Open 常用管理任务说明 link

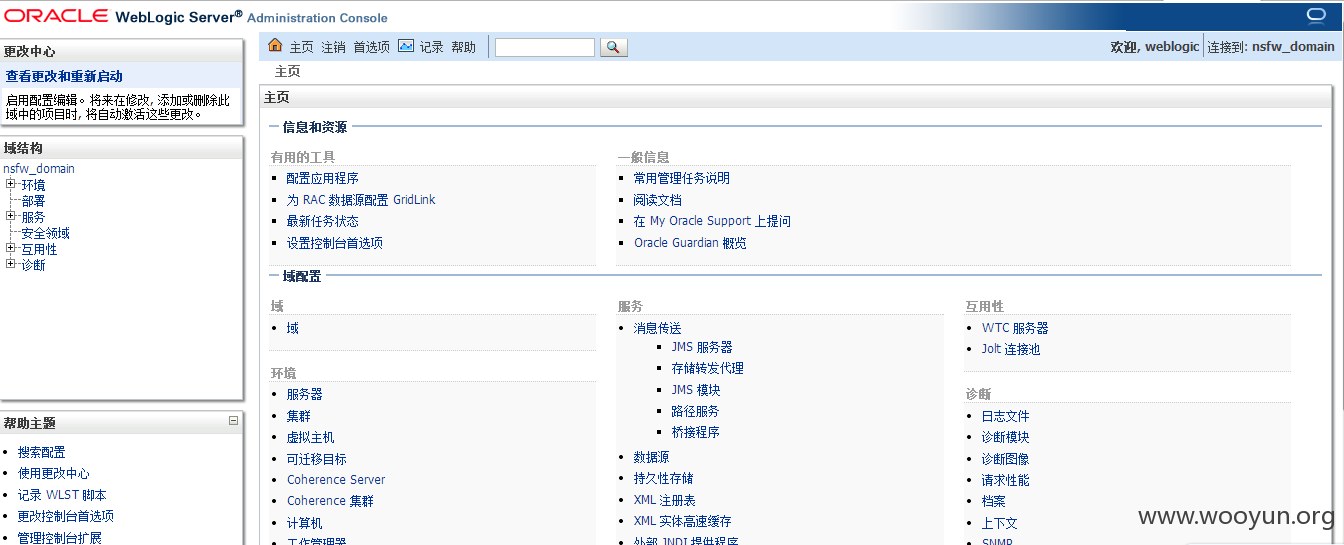pos(681,178)
